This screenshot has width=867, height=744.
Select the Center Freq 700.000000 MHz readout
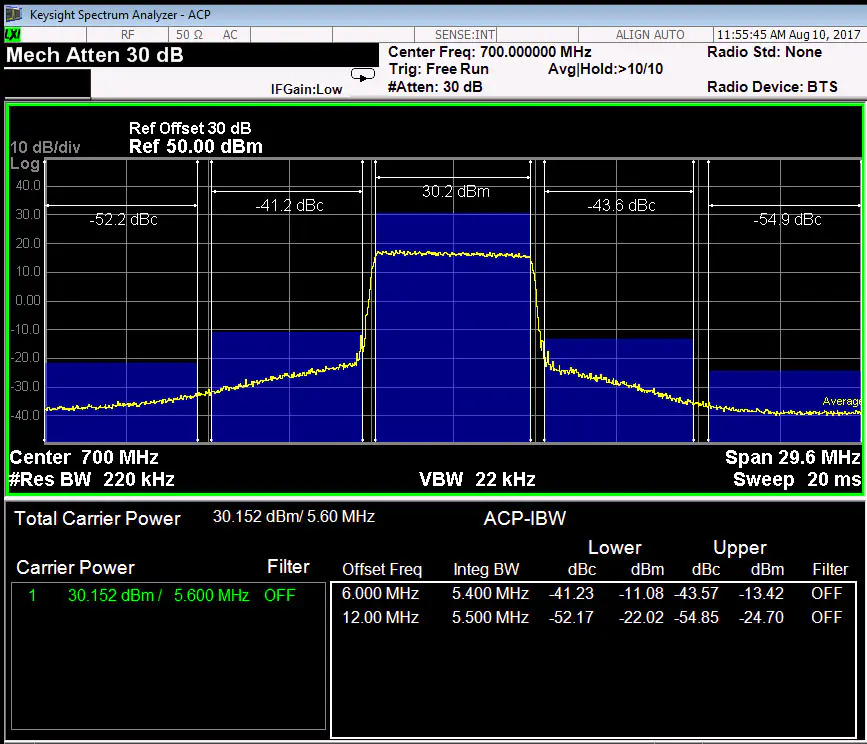click(489, 52)
